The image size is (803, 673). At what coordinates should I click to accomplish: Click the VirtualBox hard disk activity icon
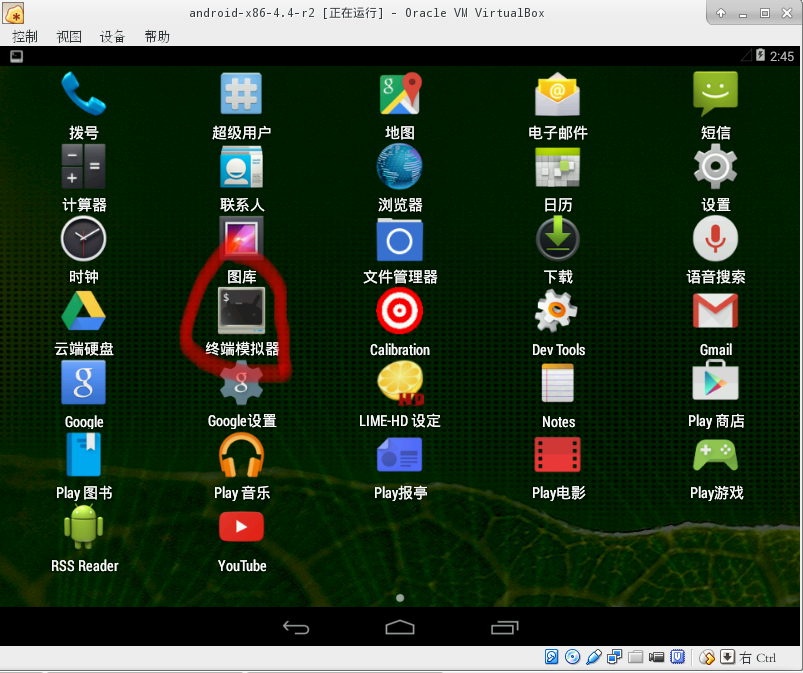pos(552,657)
